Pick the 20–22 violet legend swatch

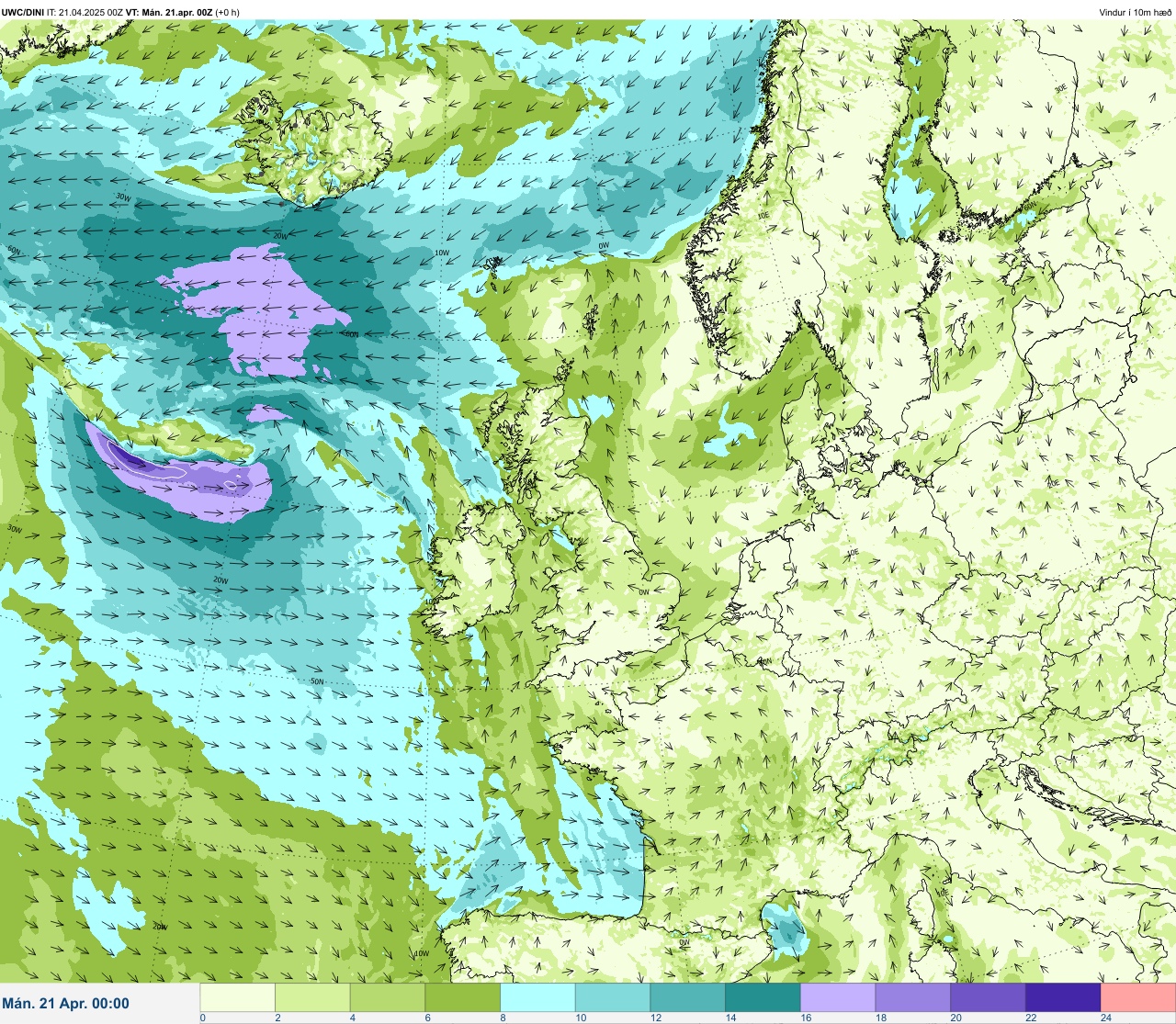[x=989, y=997]
